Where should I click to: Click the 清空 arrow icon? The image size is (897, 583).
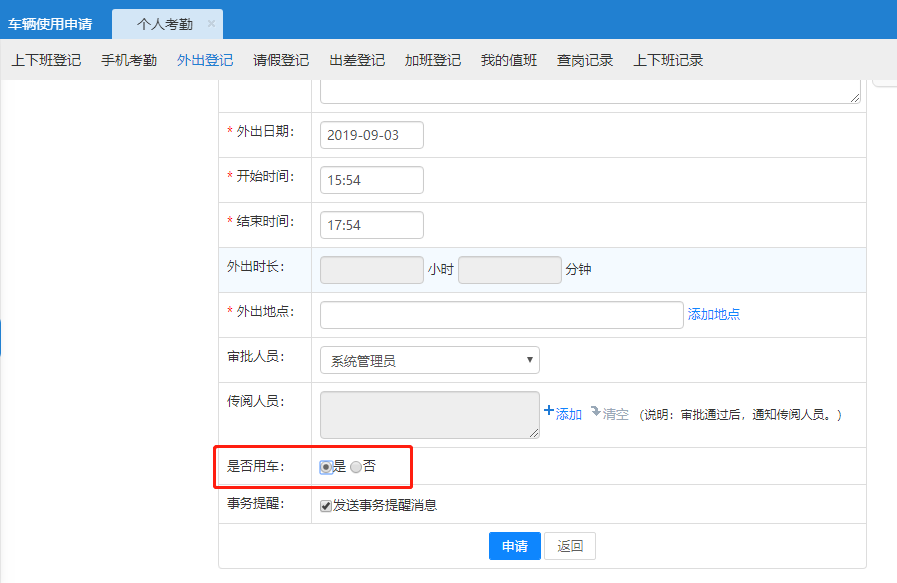click(595, 411)
